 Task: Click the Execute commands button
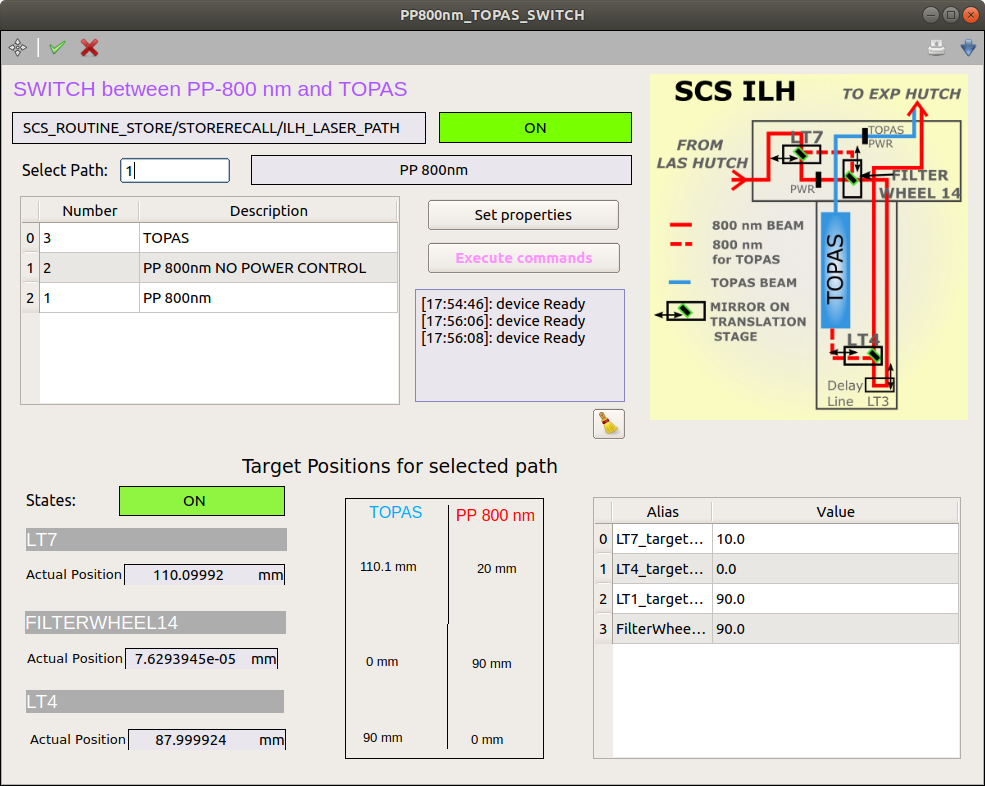[x=523, y=258]
